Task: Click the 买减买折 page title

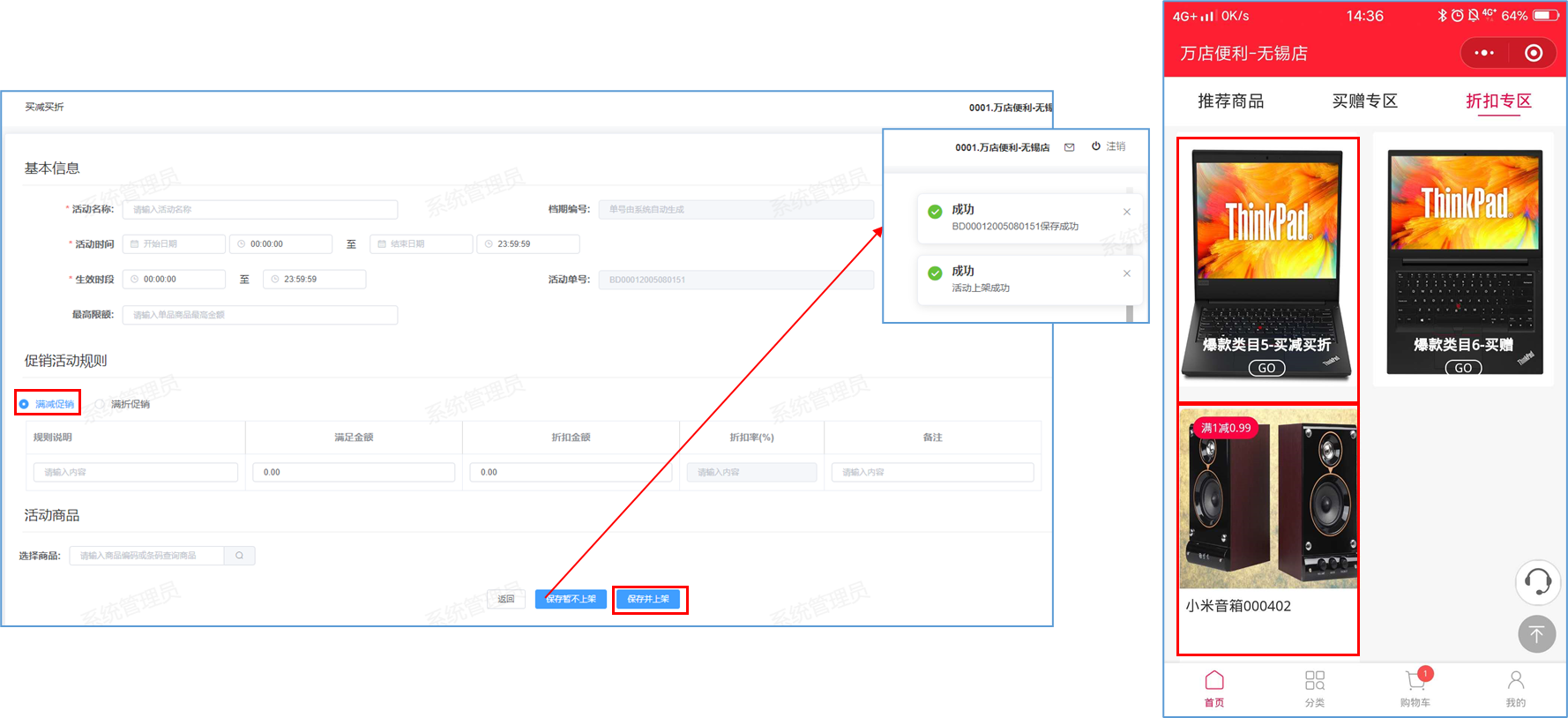Action: coord(44,107)
